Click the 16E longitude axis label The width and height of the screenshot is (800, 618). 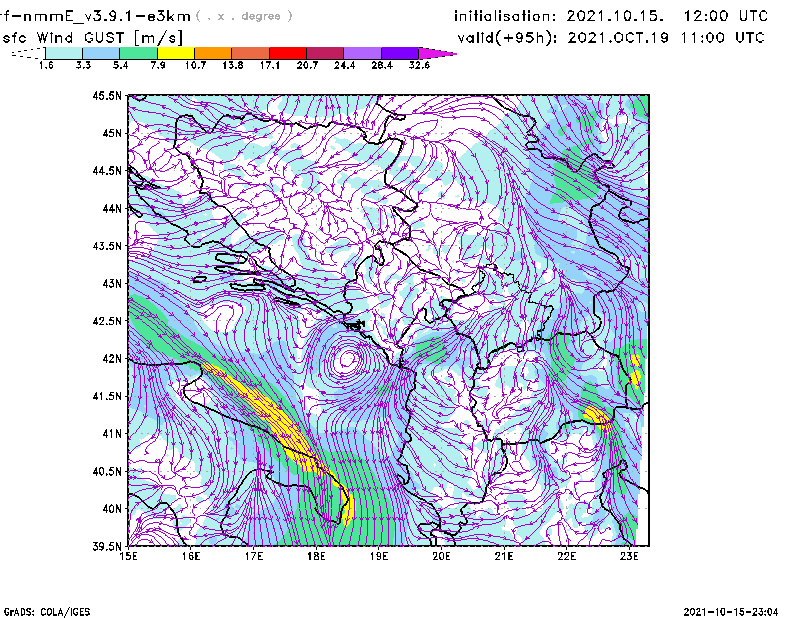coord(191,556)
